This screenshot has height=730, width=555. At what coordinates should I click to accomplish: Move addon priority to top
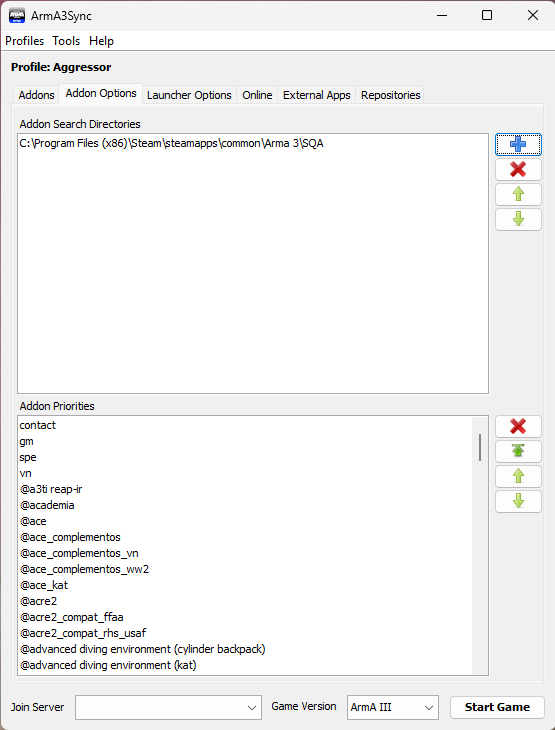518,451
